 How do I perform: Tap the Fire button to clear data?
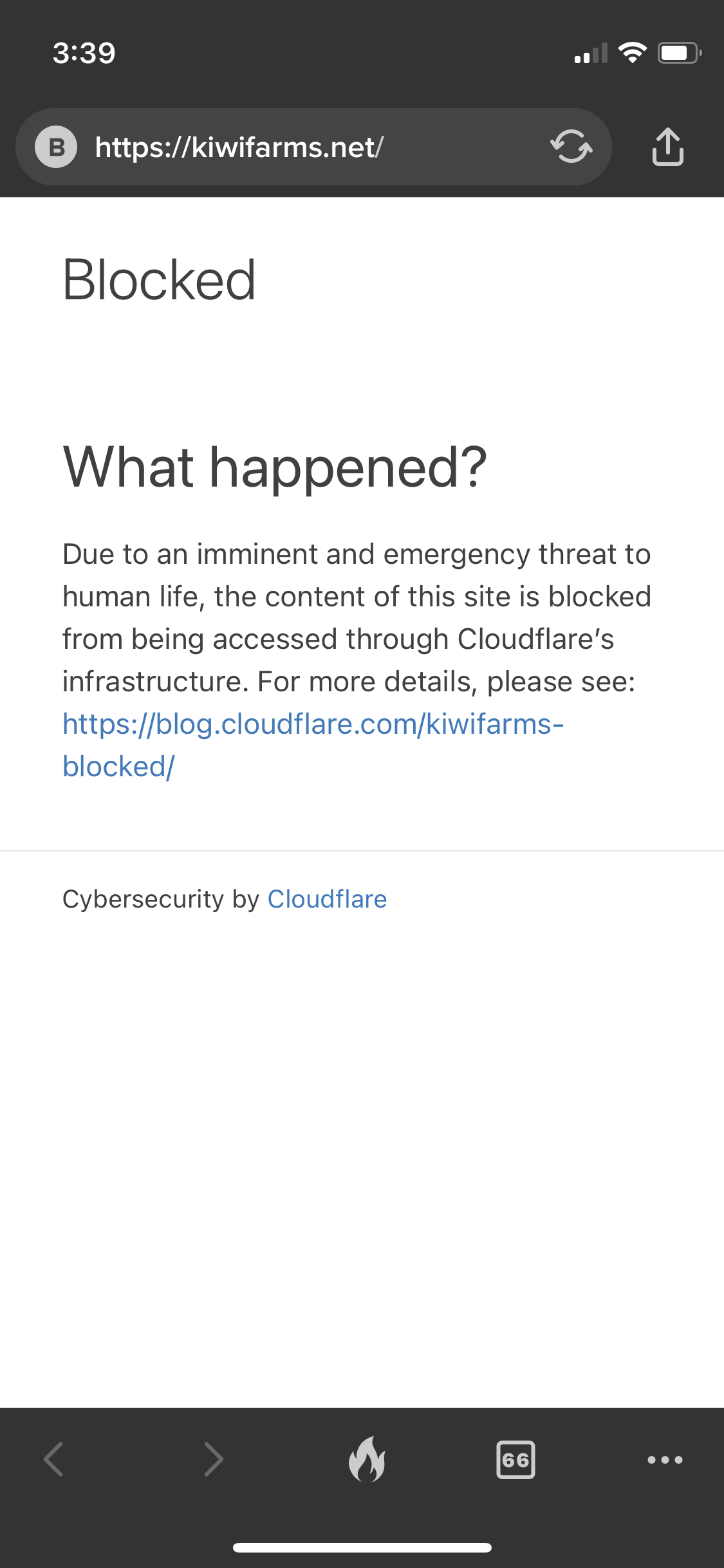(x=367, y=1459)
